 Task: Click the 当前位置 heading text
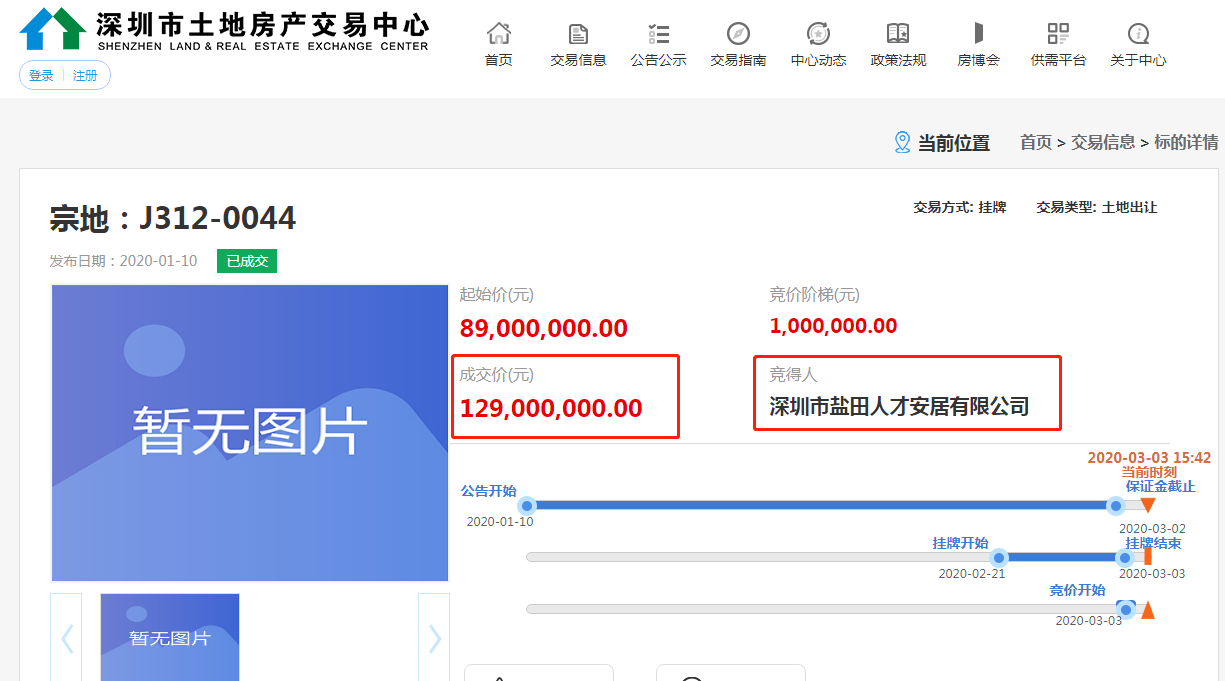pyautogui.click(x=954, y=143)
